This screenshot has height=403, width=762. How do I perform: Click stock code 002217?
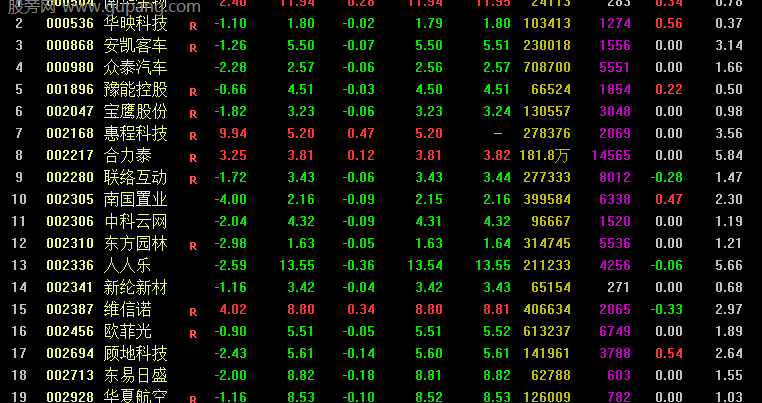[x=70, y=155]
